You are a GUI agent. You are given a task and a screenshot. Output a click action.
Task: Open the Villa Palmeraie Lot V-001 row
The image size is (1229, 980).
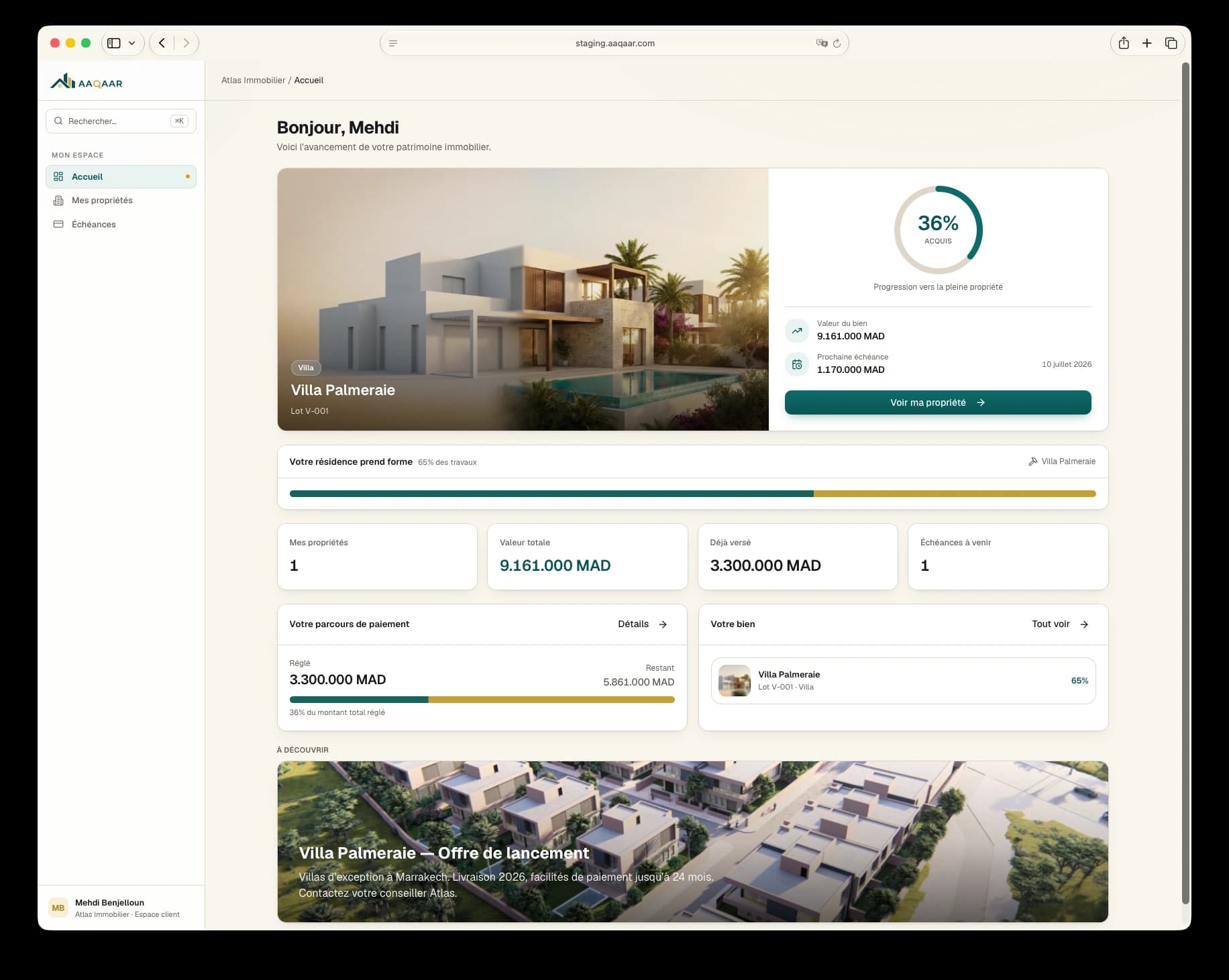click(903, 681)
